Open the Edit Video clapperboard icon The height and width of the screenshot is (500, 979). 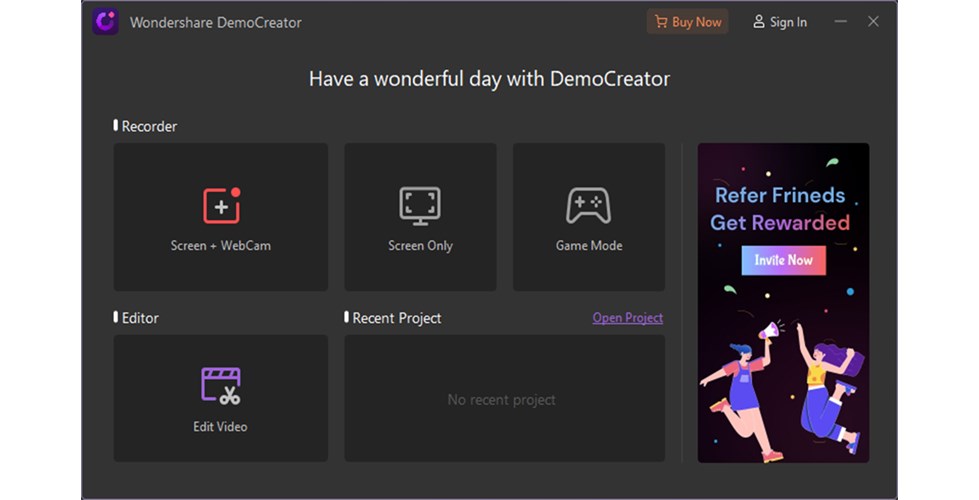[x=220, y=385]
